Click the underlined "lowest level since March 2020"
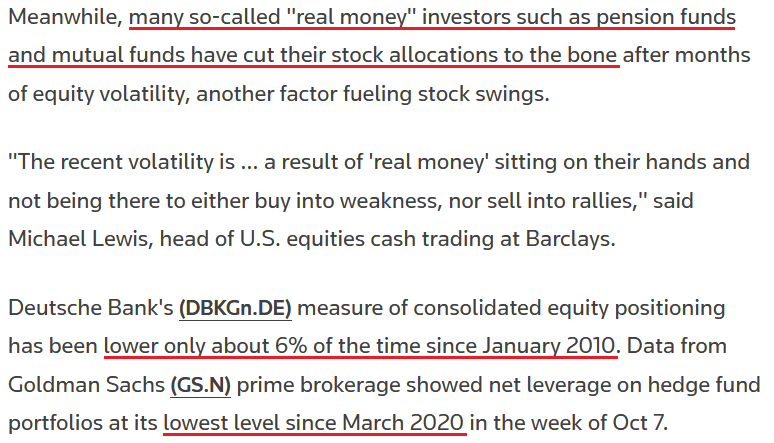This screenshot has height=443, width=774. (x=314, y=423)
